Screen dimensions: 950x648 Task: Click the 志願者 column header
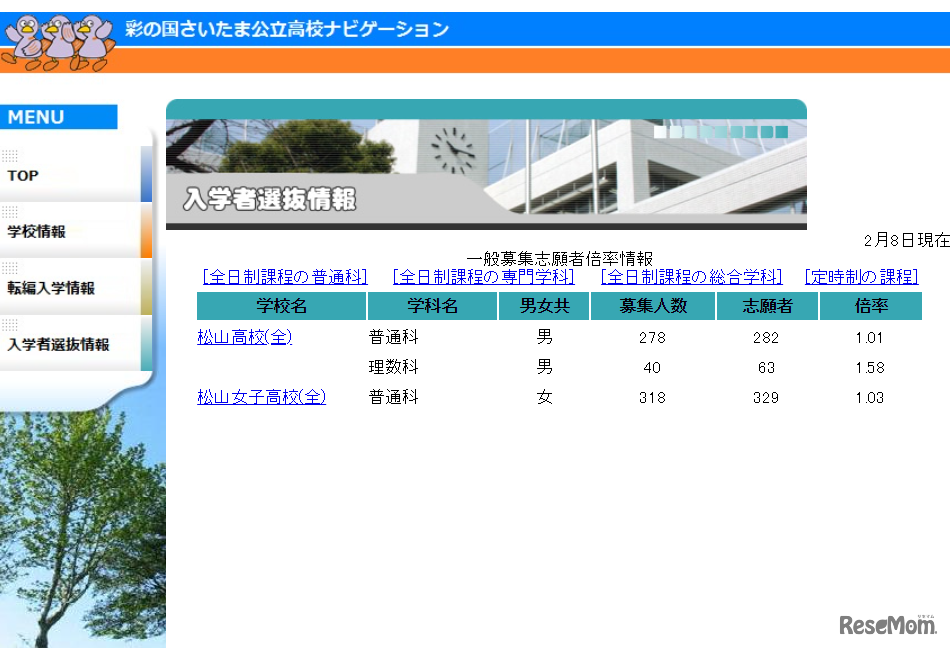768,306
